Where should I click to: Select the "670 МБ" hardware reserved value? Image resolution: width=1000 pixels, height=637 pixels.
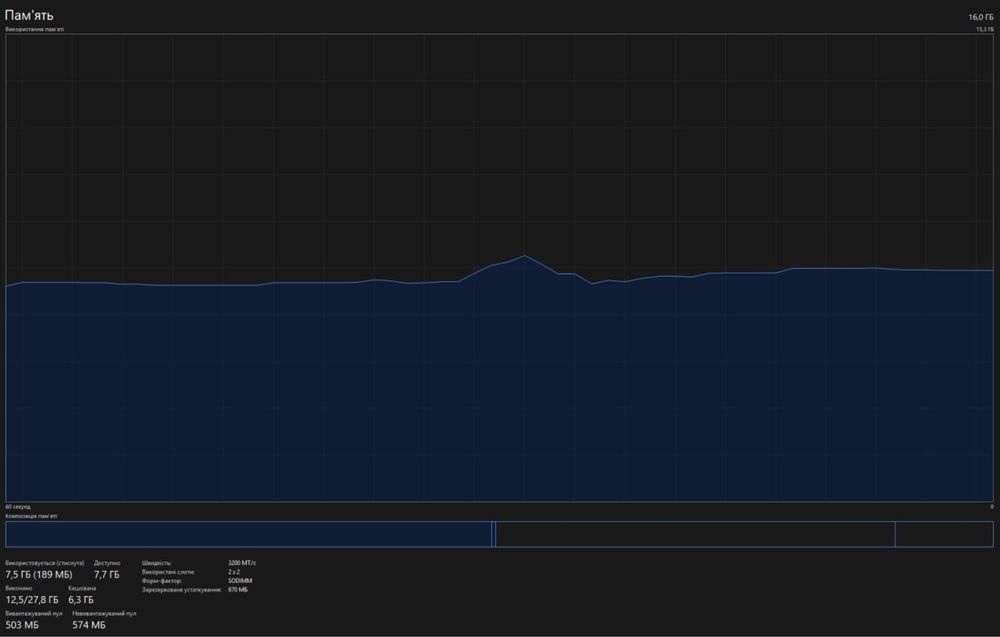pyautogui.click(x=238, y=590)
